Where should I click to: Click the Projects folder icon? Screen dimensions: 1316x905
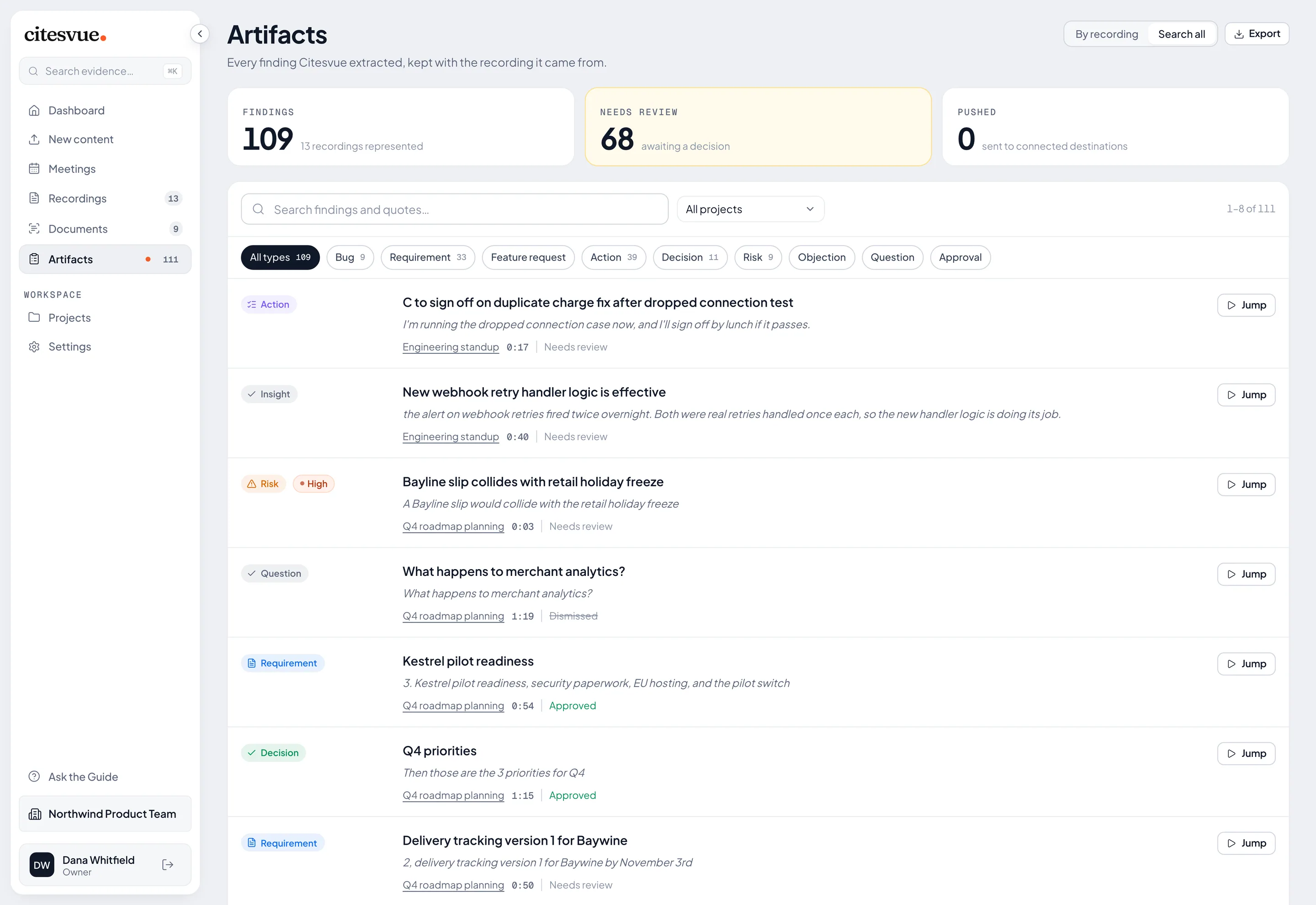(34, 318)
